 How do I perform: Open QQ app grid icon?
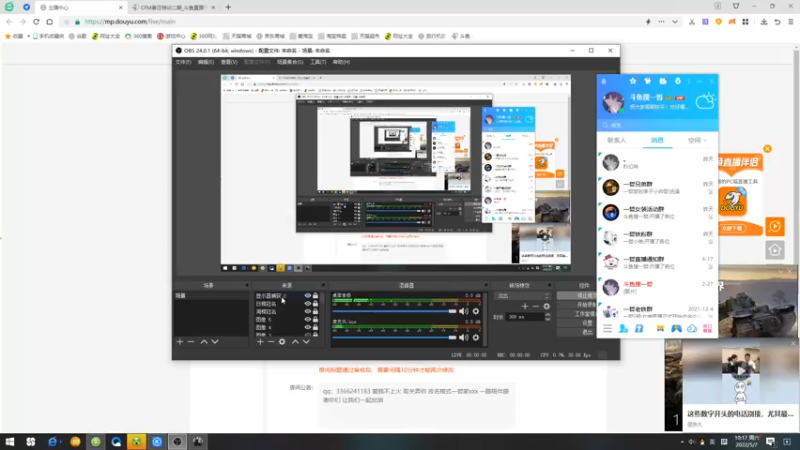708,329
